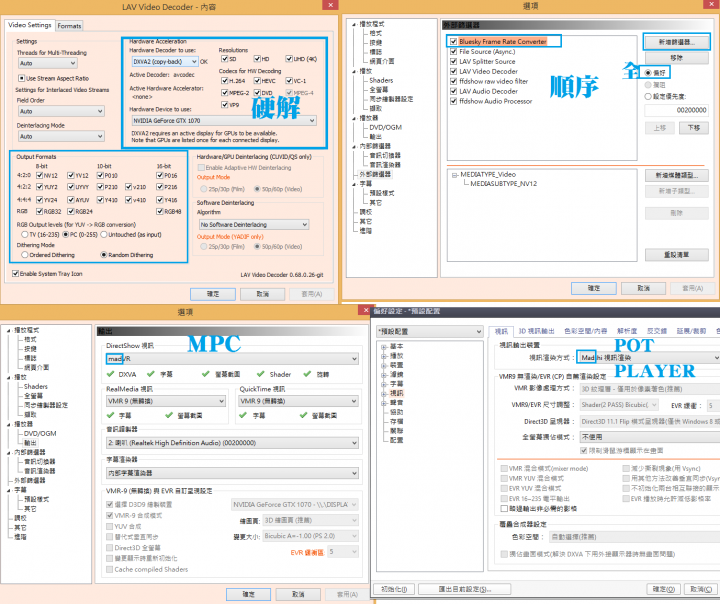Open the Shader(2 PASS) Bicubic resize dropdown
Screen dimensions: 720x604
coord(619,405)
